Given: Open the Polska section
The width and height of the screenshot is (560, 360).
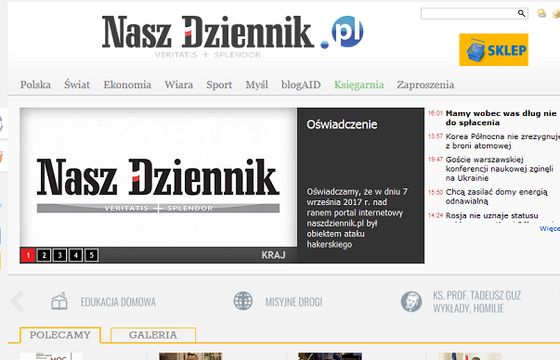Looking at the screenshot, I should [x=35, y=85].
